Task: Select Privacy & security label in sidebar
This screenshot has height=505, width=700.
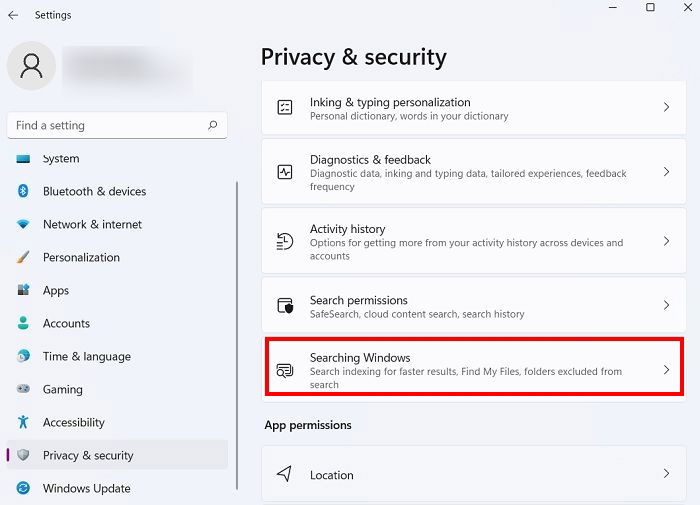Action: (88, 455)
